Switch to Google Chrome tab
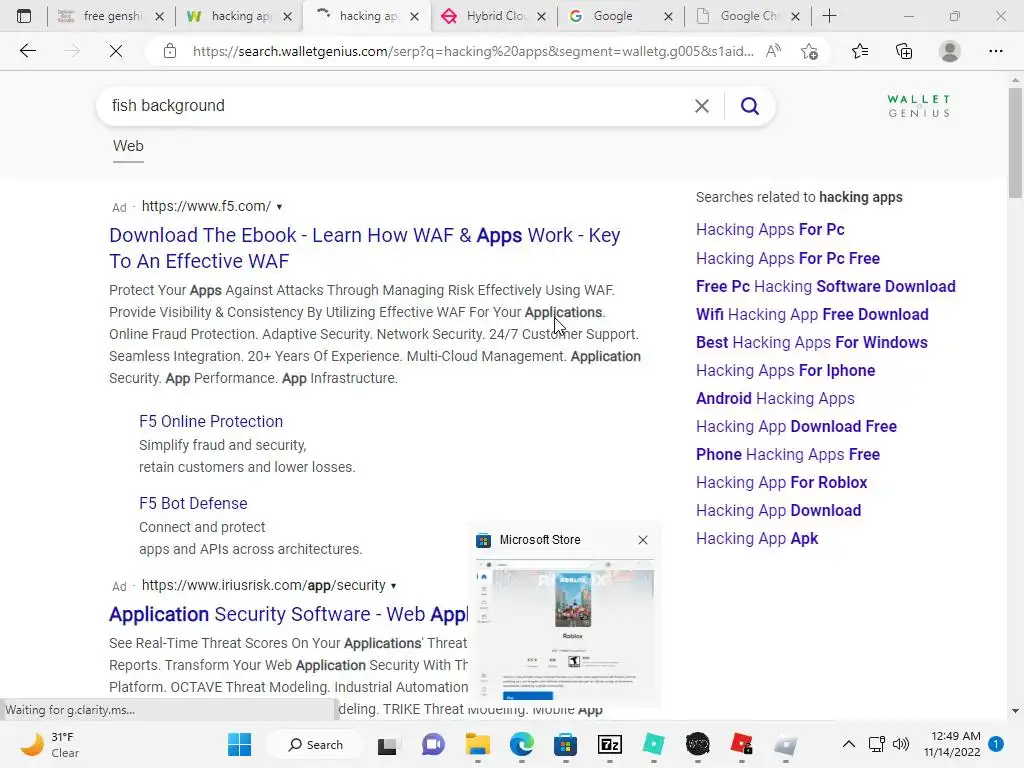 [x=739, y=16]
